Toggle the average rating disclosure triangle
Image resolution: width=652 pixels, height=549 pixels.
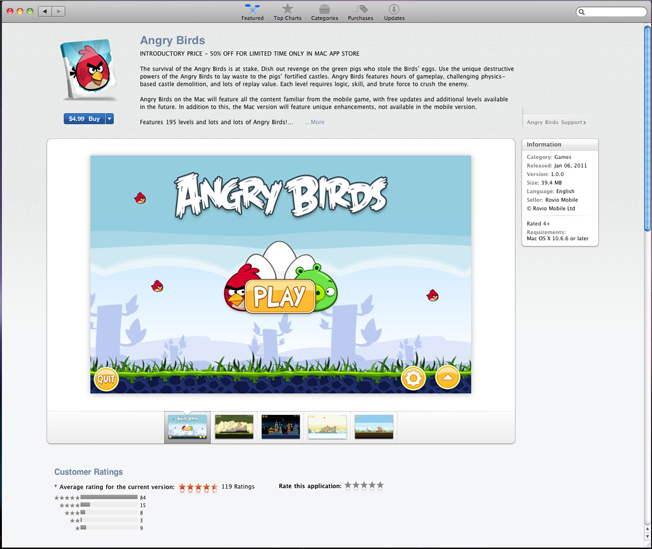point(56,486)
